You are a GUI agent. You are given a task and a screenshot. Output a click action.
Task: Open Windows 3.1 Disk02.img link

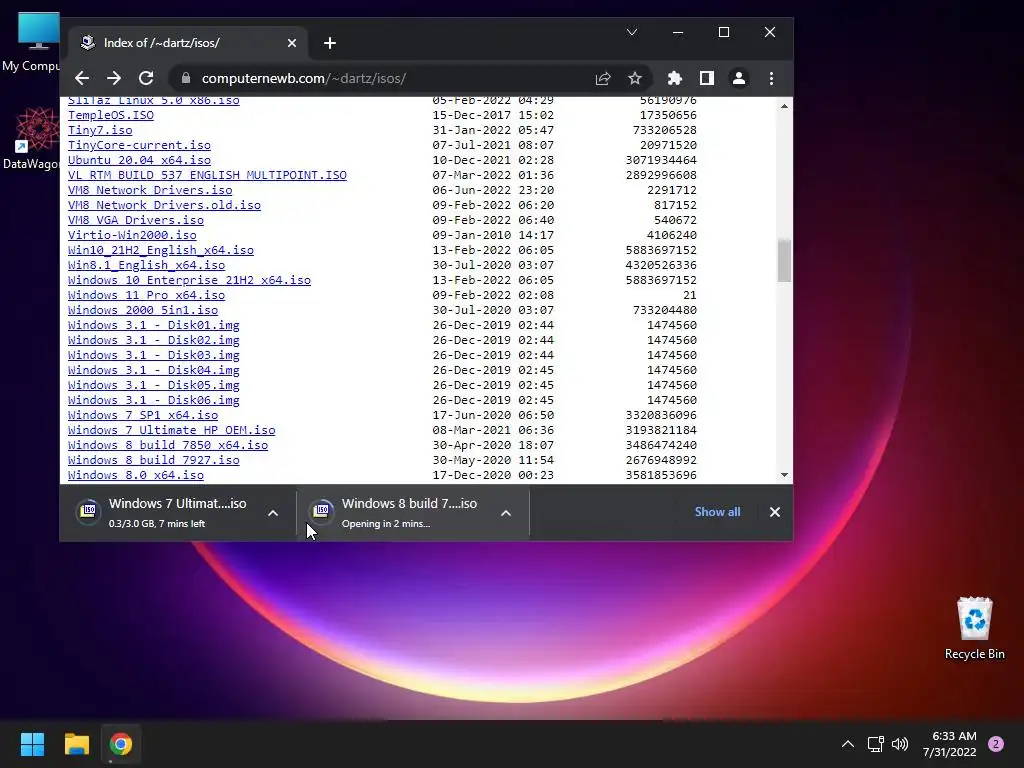point(153,340)
